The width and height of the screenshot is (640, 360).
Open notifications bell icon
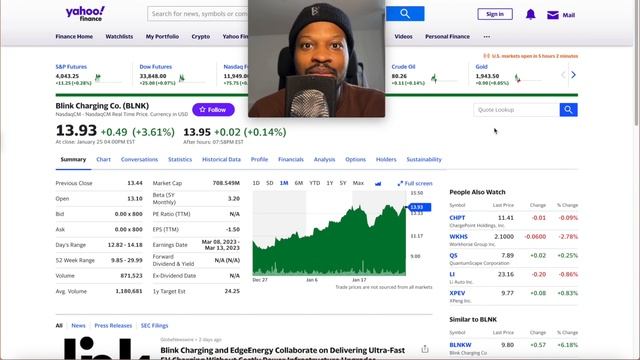click(x=530, y=15)
